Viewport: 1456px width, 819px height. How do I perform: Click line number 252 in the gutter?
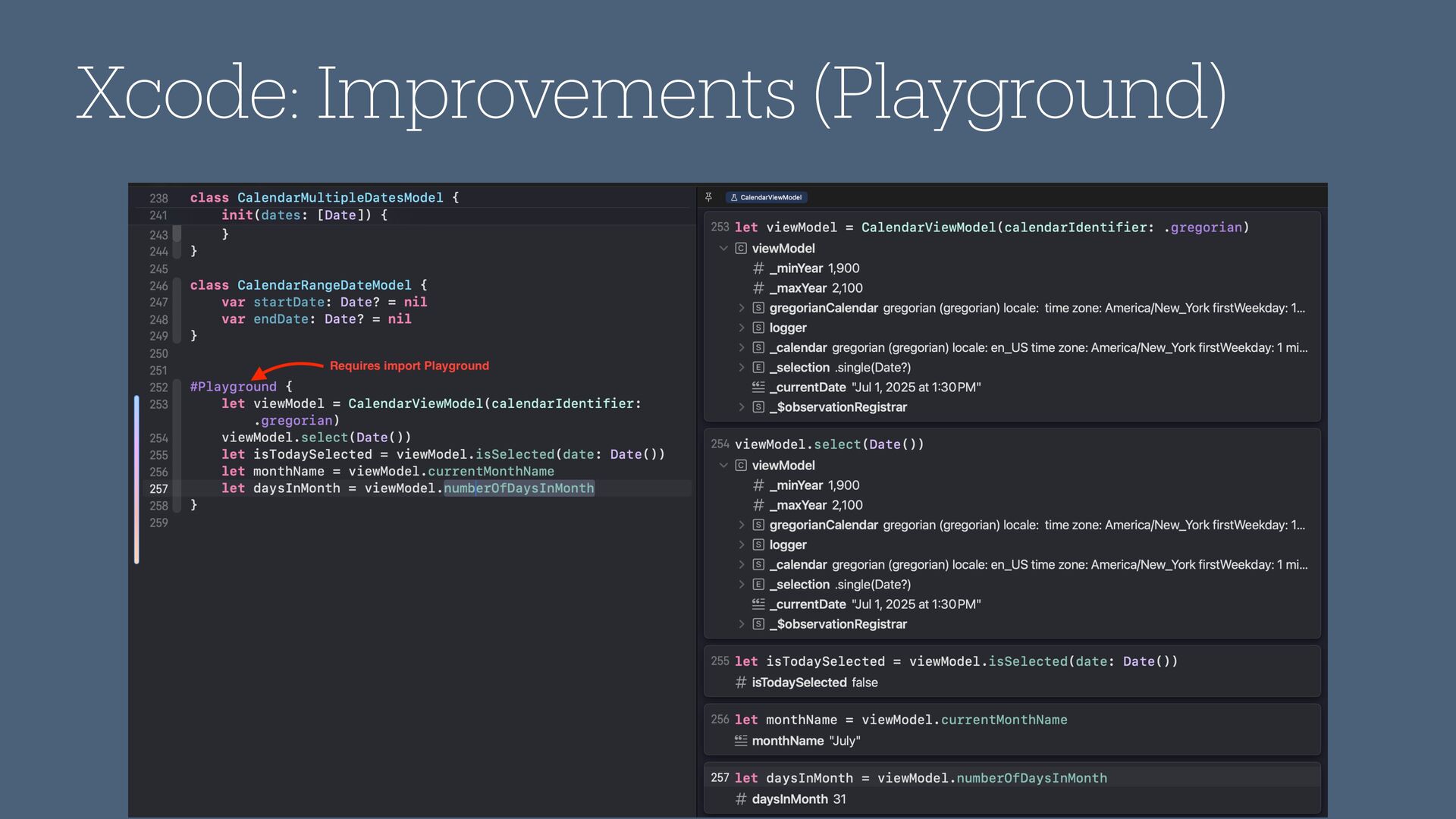coord(158,387)
